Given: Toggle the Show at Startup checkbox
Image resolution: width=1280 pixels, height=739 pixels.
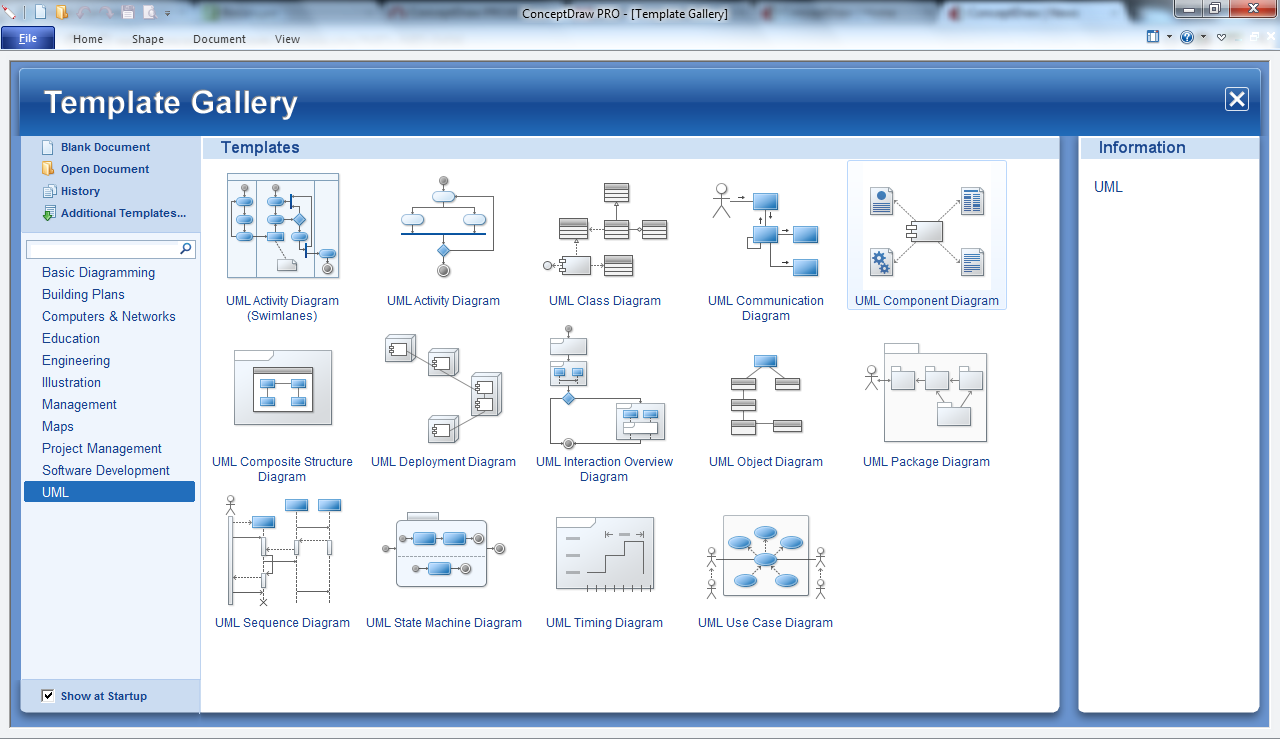Looking at the screenshot, I should pyautogui.click(x=48, y=696).
